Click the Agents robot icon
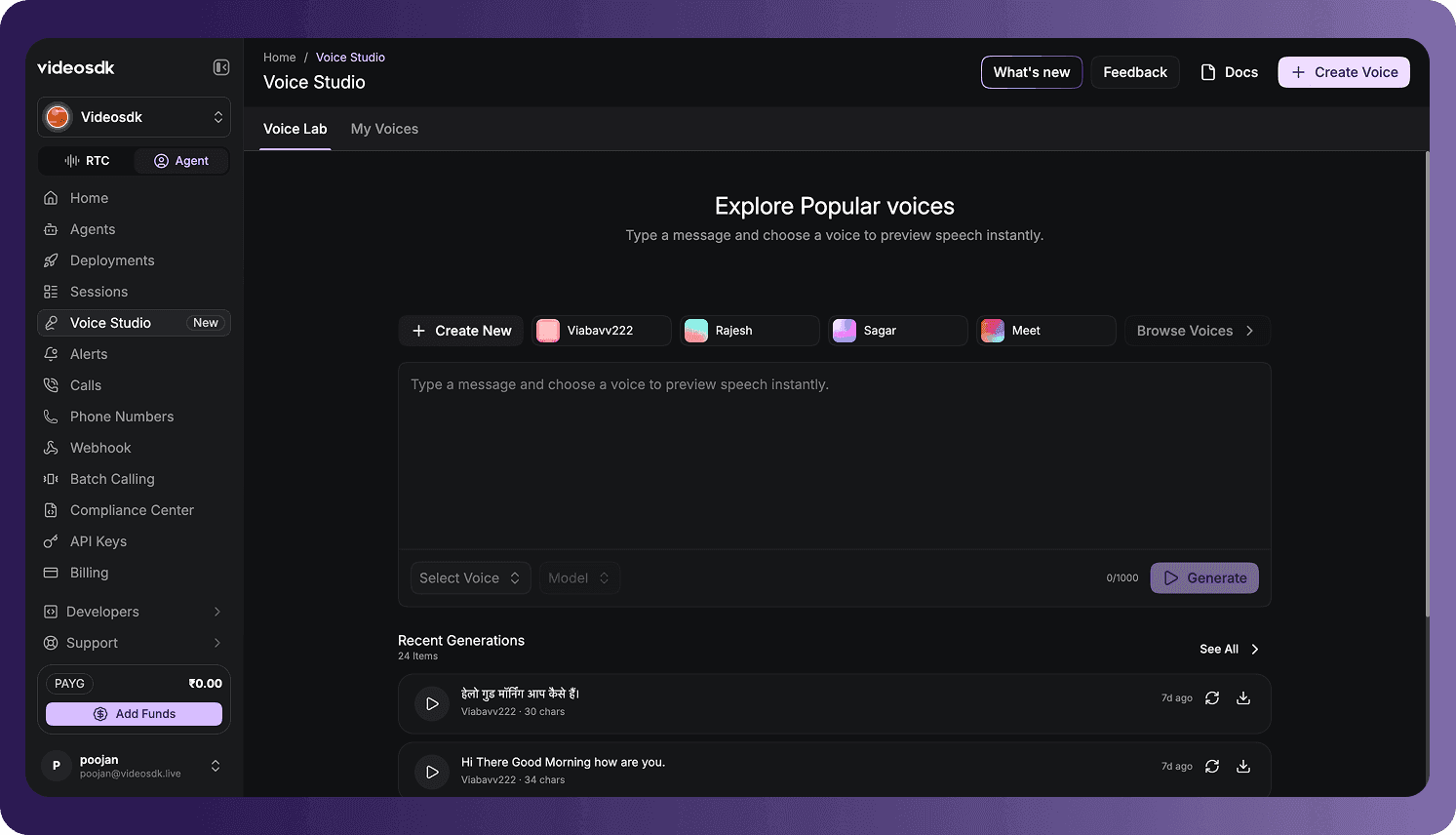 [51, 229]
